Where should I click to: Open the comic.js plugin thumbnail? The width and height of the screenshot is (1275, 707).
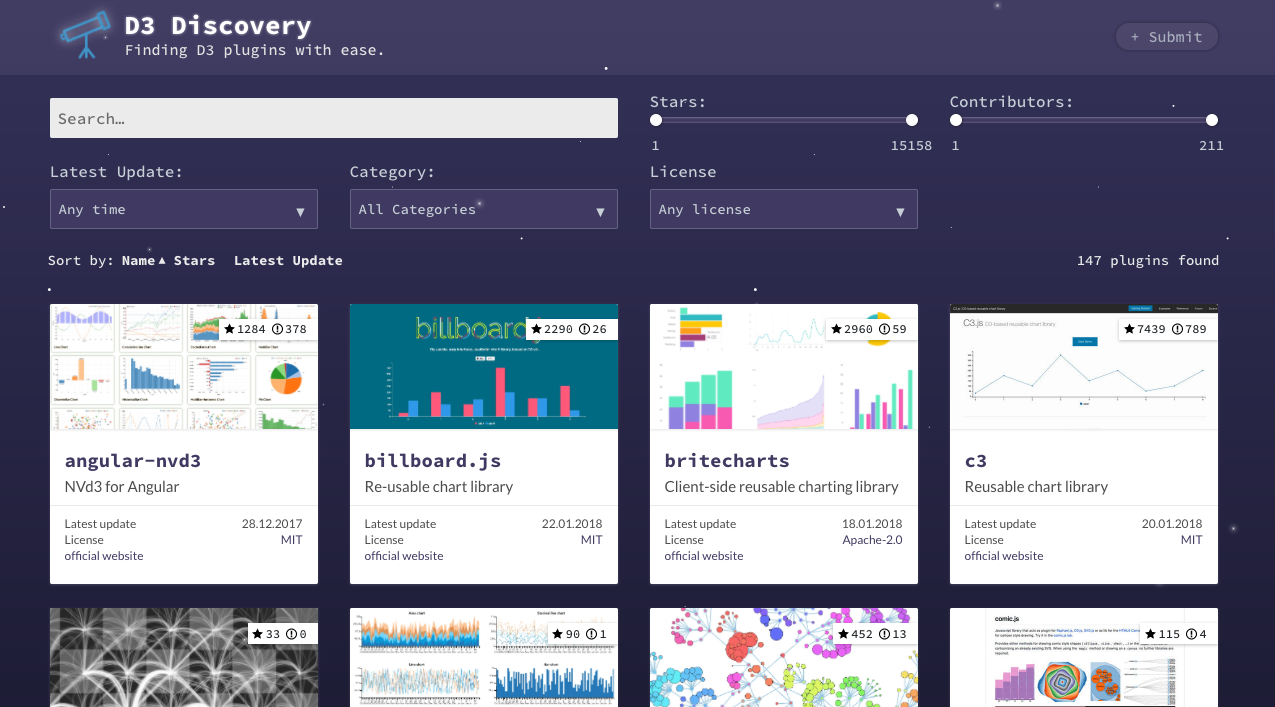coord(1084,658)
